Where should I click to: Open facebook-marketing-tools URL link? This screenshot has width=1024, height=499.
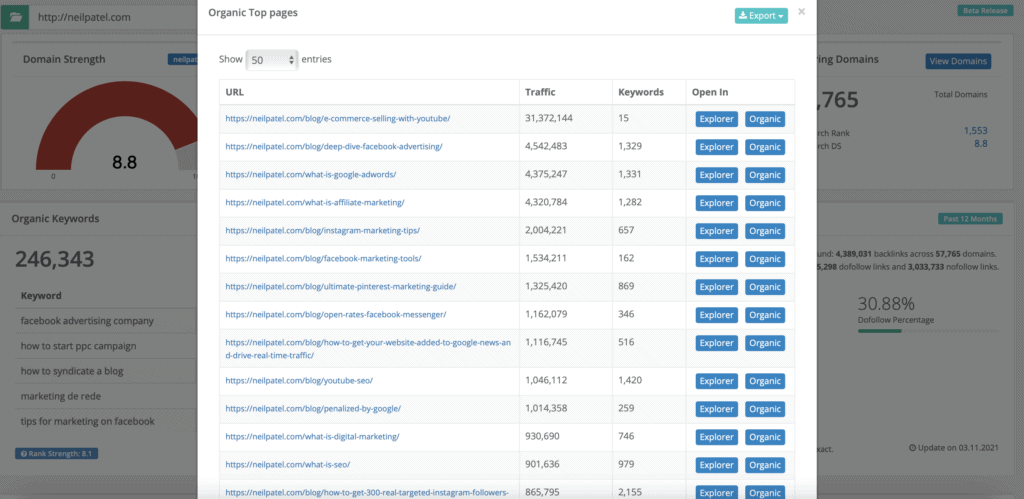tap(323, 259)
